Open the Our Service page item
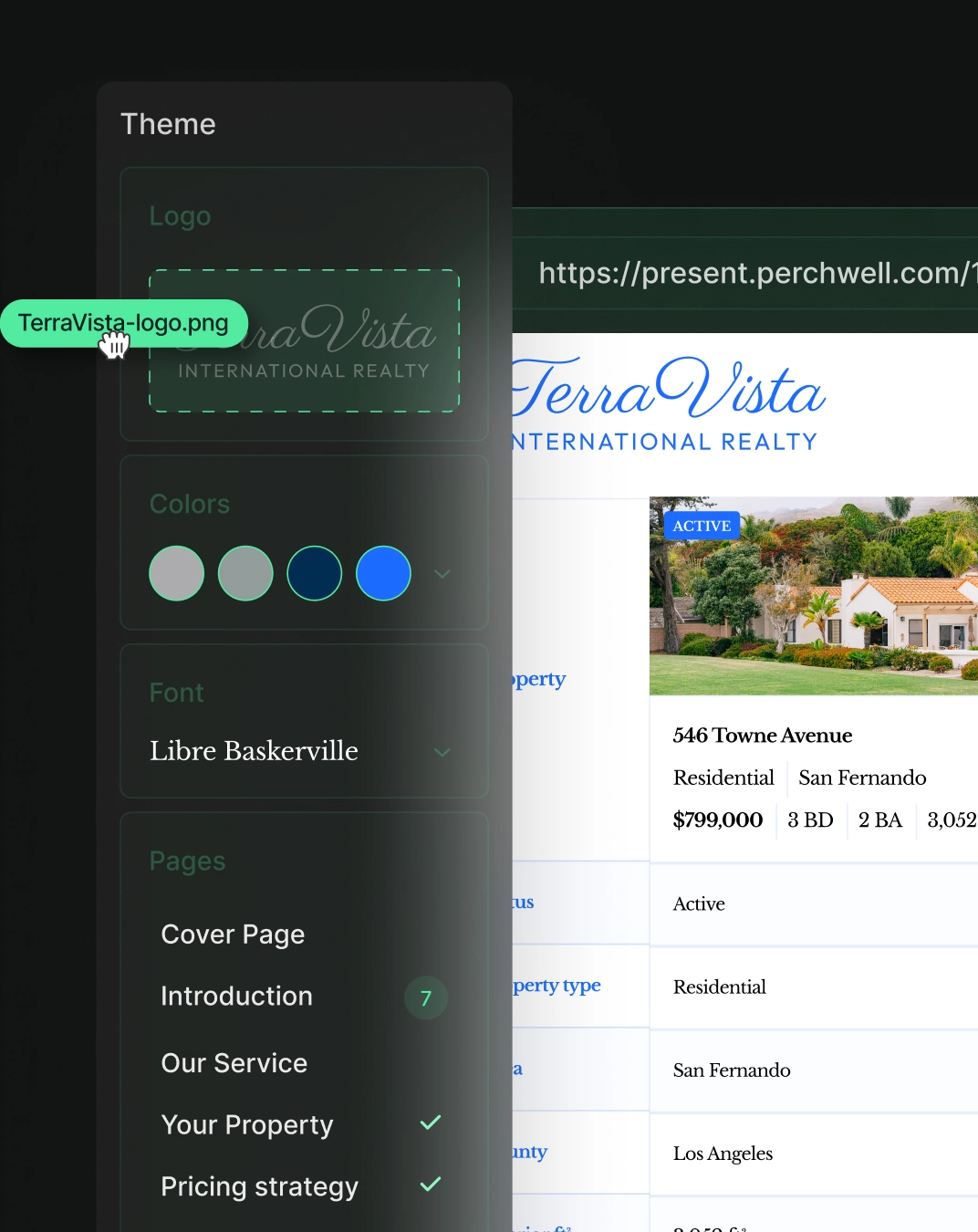 (x=234, y=1063)
